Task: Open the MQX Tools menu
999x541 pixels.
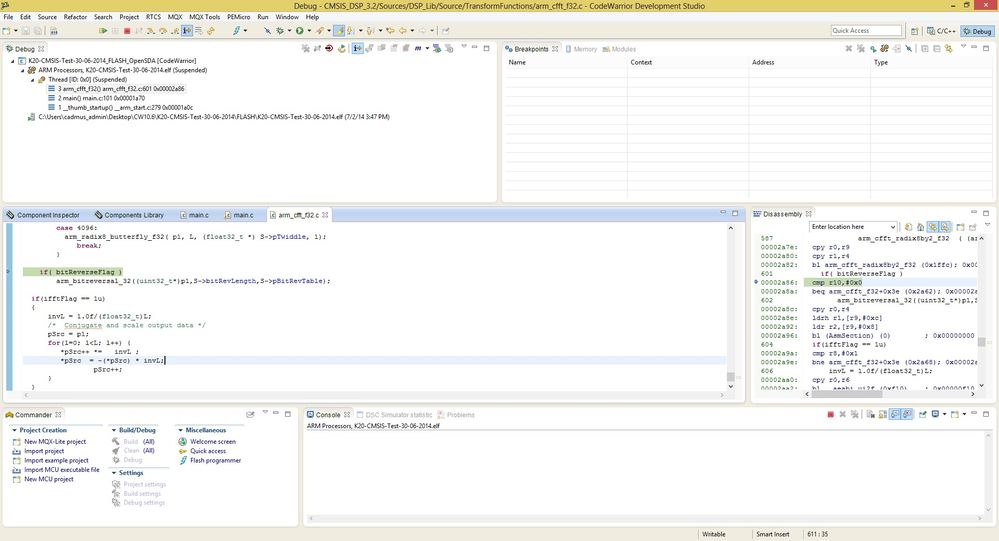Action: click(x=205, y=17)
